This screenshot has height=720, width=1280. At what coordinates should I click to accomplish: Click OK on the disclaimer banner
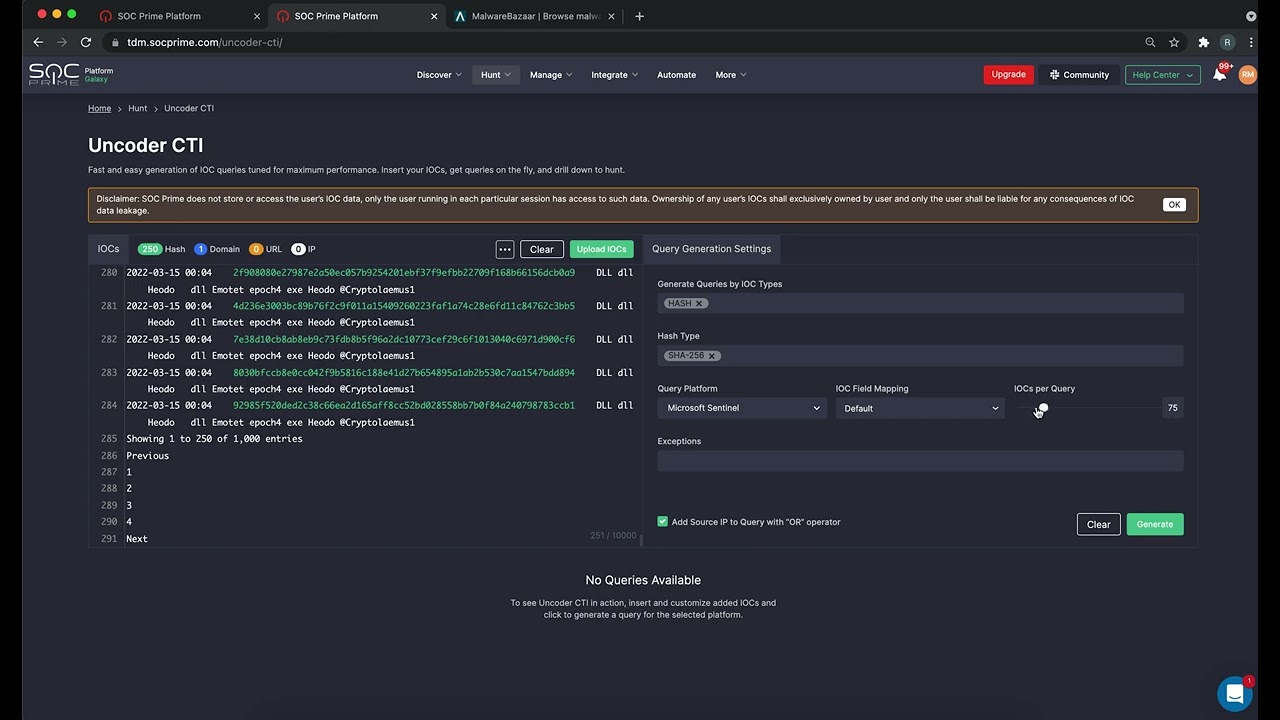tap(1174, 205)
